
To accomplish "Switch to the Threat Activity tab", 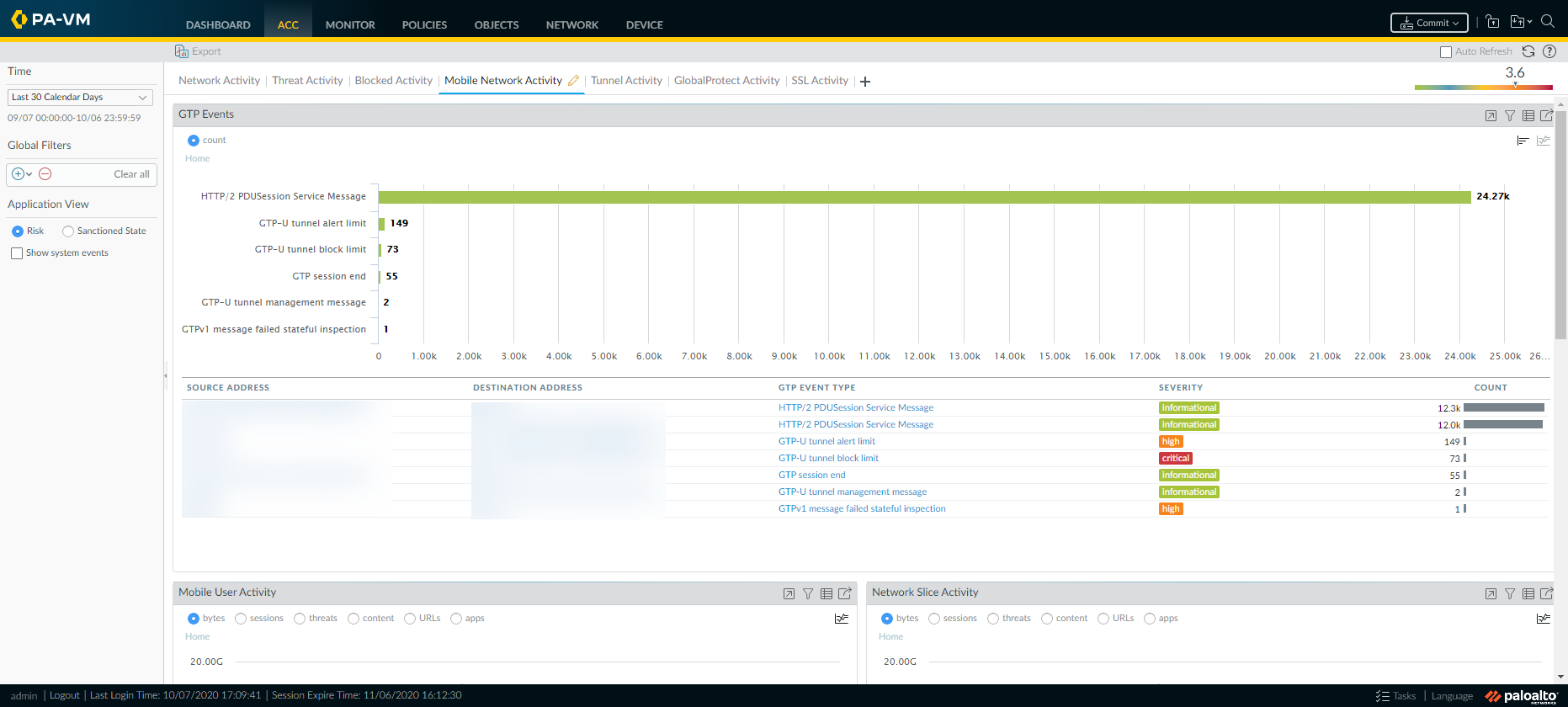I will [307, 81].
